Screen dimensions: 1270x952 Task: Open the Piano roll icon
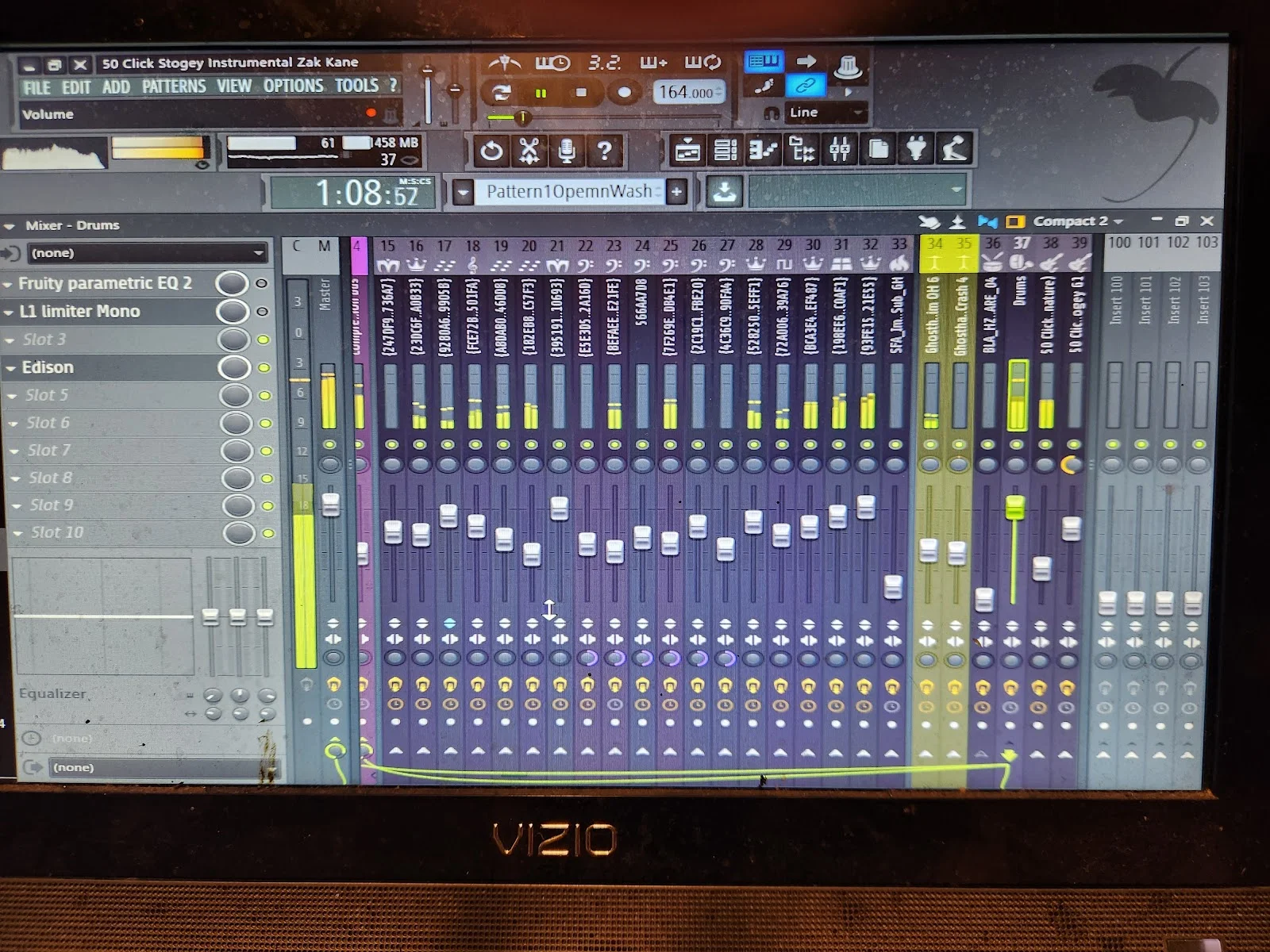click(x=764, y=150)
